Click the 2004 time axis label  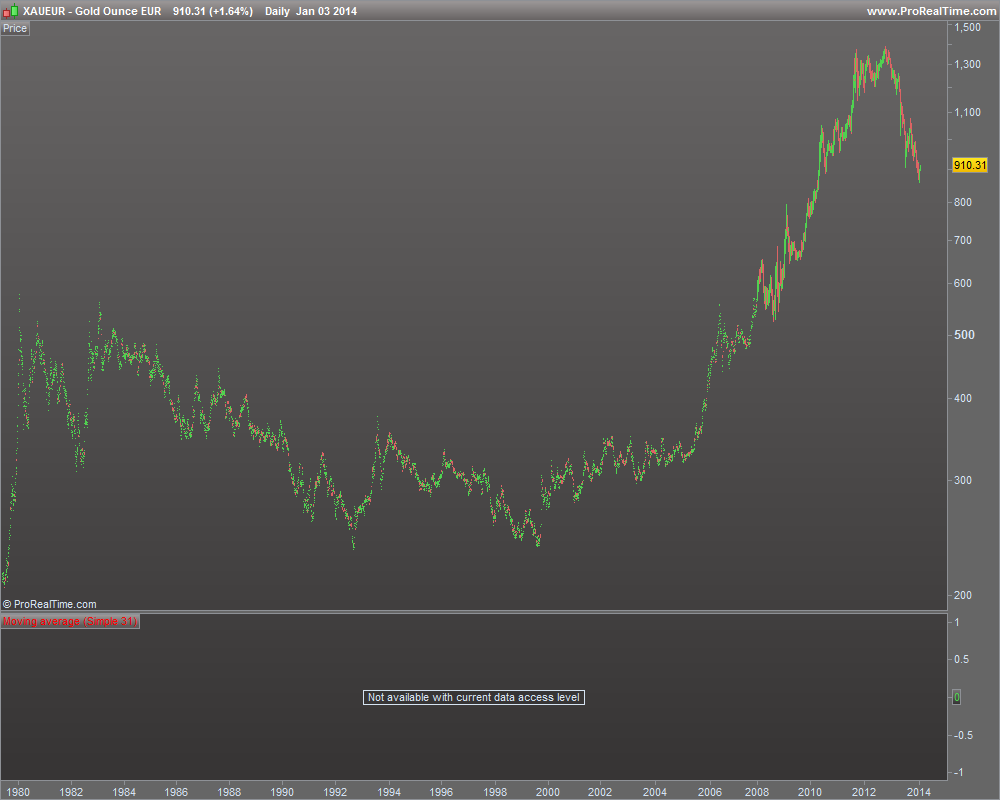coord(655,792)
